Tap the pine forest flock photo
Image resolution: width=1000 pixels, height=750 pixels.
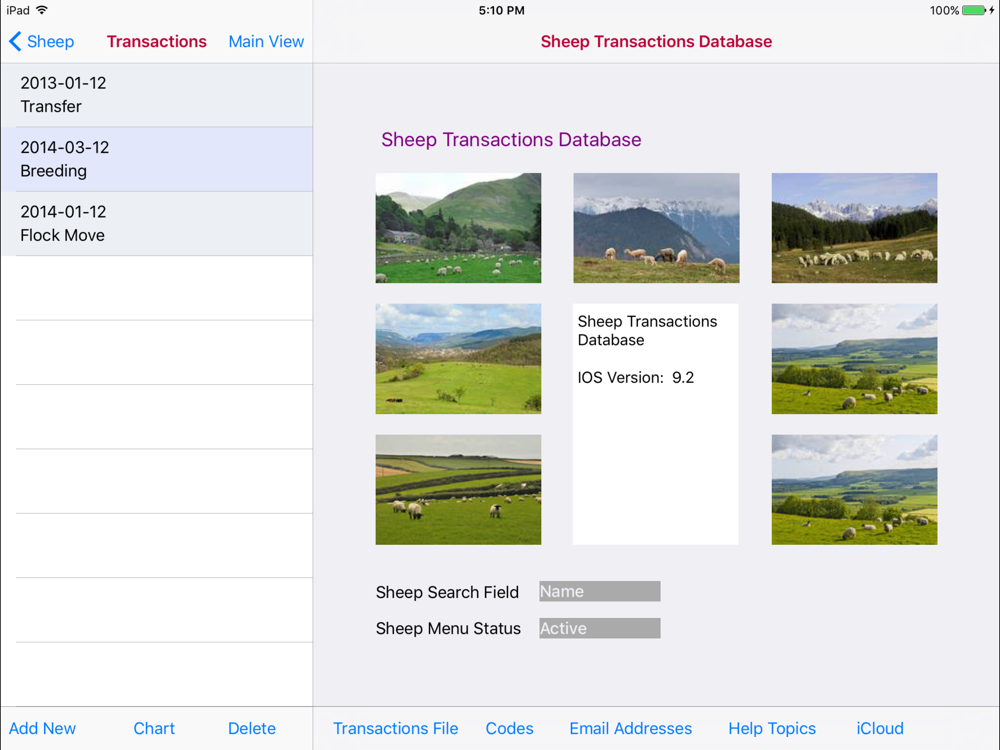[855, 228]
